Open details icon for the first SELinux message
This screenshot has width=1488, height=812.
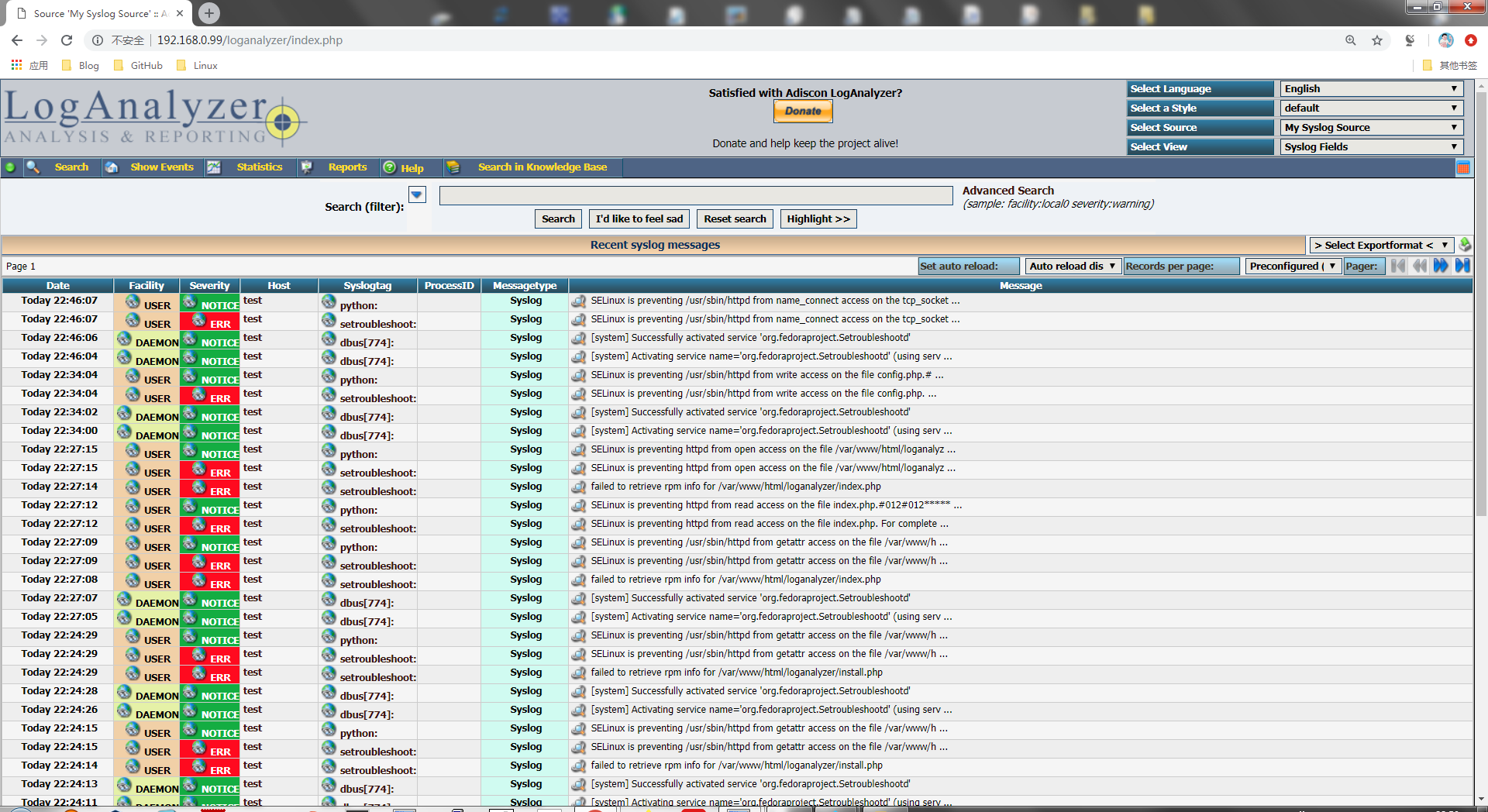tap(578, 301)
